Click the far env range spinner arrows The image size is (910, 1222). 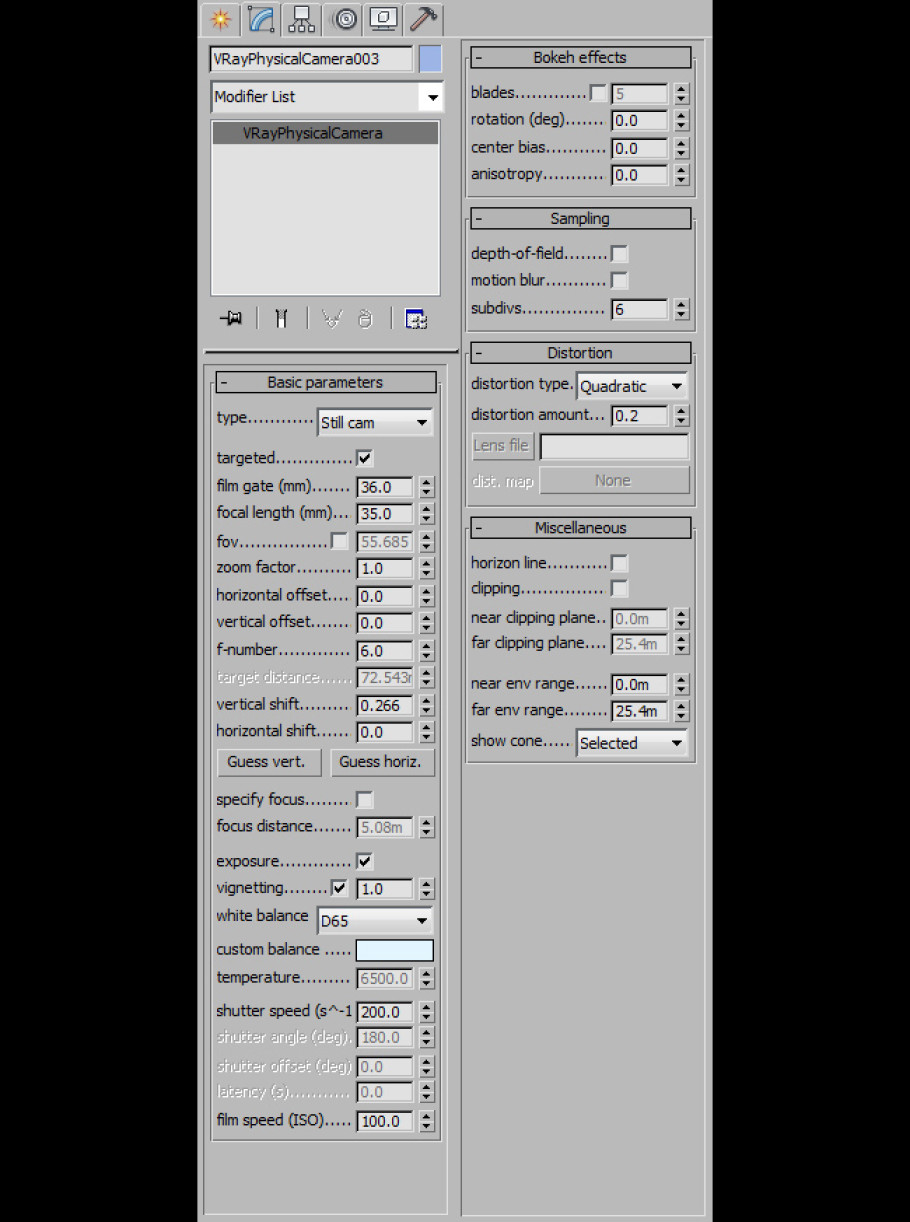pyautogui.click(x=682, y=712)
